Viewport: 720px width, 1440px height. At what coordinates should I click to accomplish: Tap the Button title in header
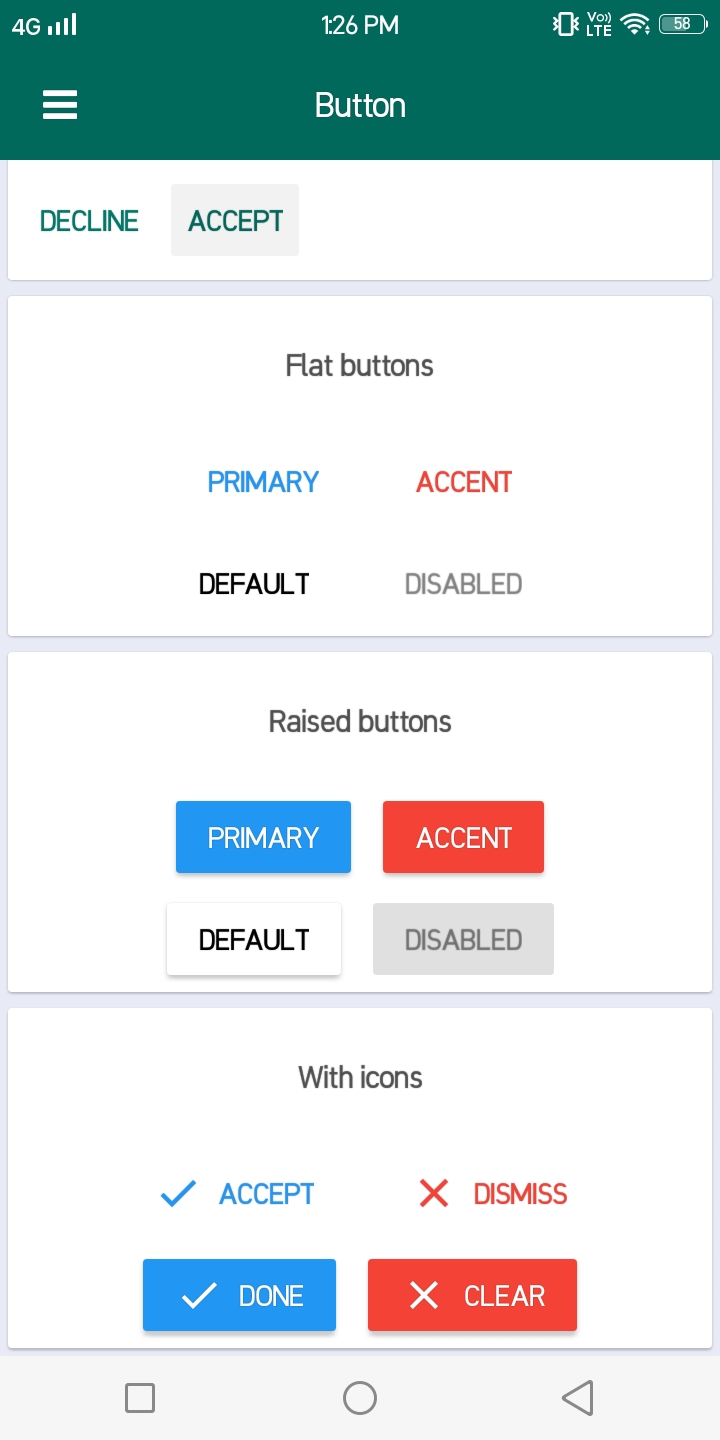tap(360, 105)
